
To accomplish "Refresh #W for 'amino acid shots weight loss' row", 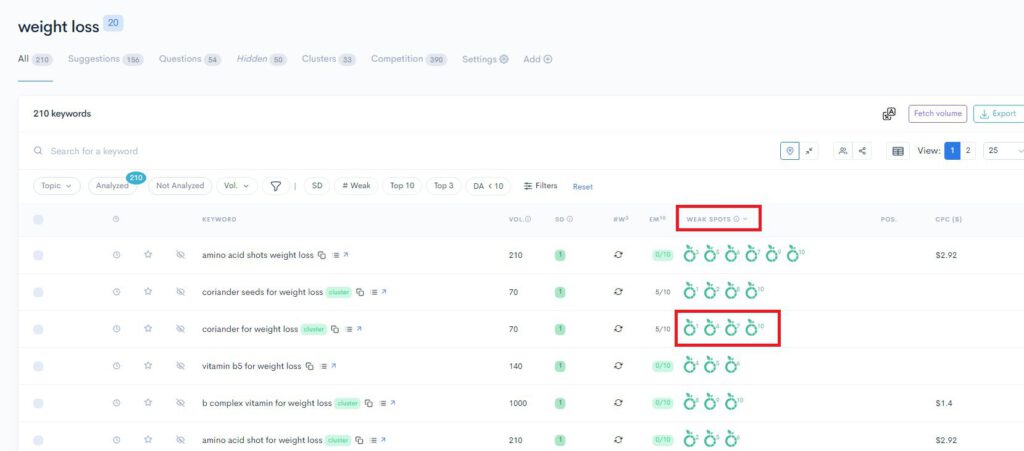I will [x=618, y=255].
